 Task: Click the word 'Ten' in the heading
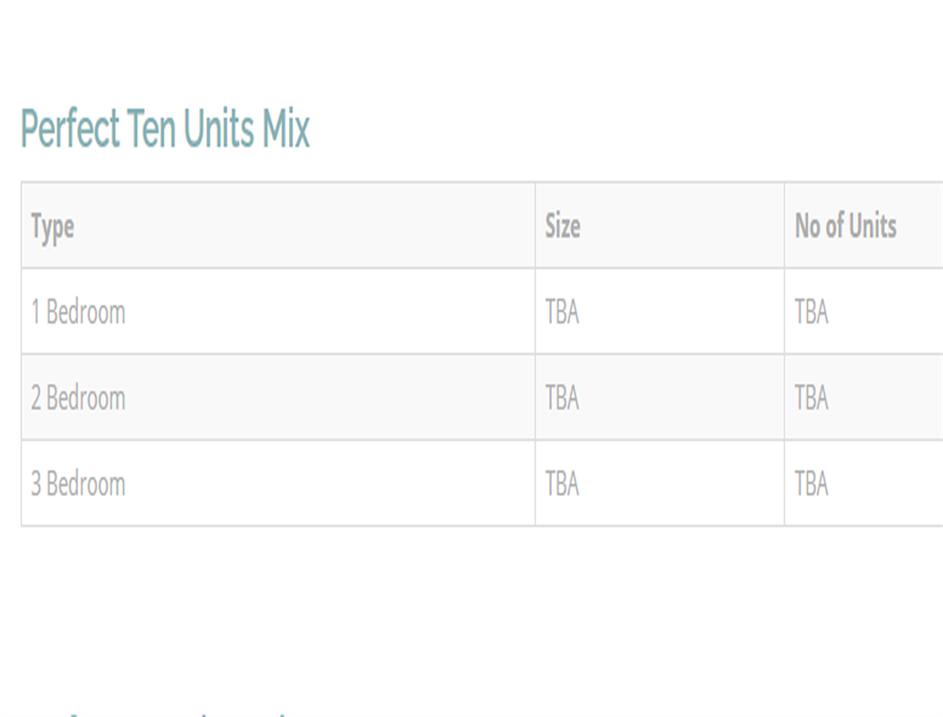click(151, 129)
